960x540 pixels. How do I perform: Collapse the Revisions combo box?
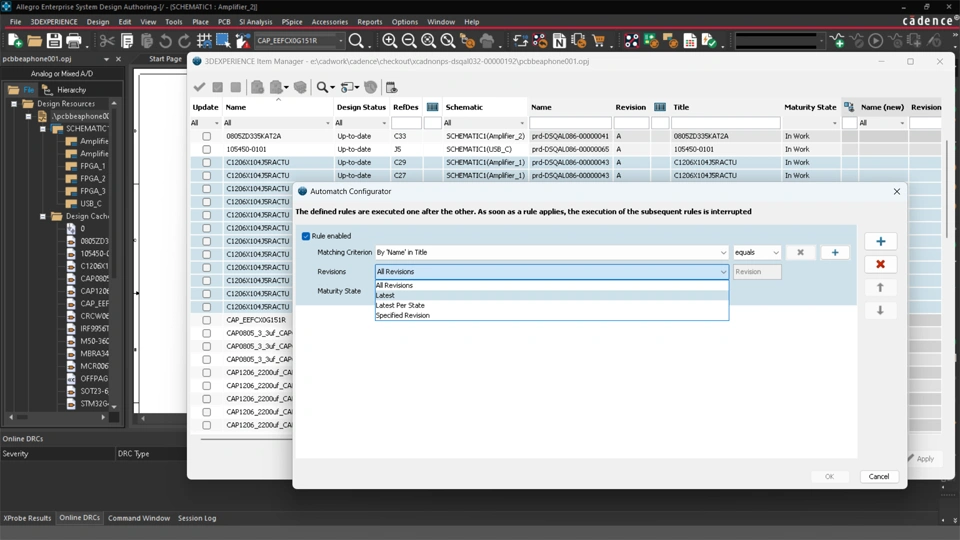pos(723,272)
